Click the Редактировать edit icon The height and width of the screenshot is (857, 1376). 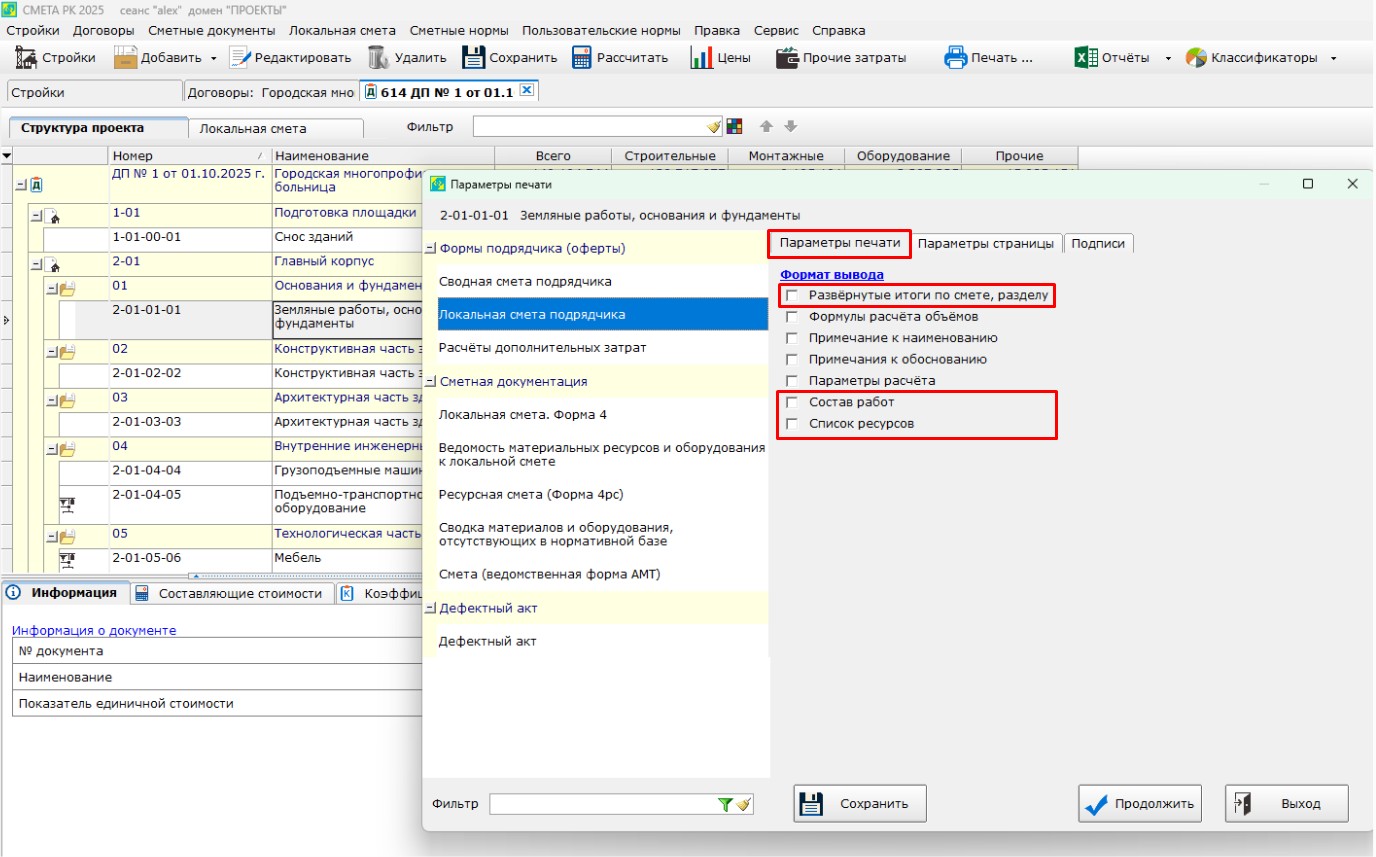click(x=240, y=58)
